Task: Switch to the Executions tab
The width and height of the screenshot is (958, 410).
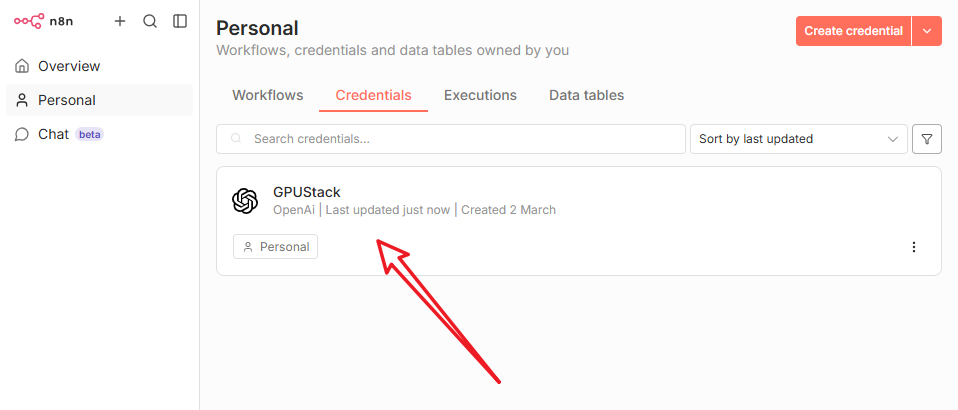Action: point(480,95)
